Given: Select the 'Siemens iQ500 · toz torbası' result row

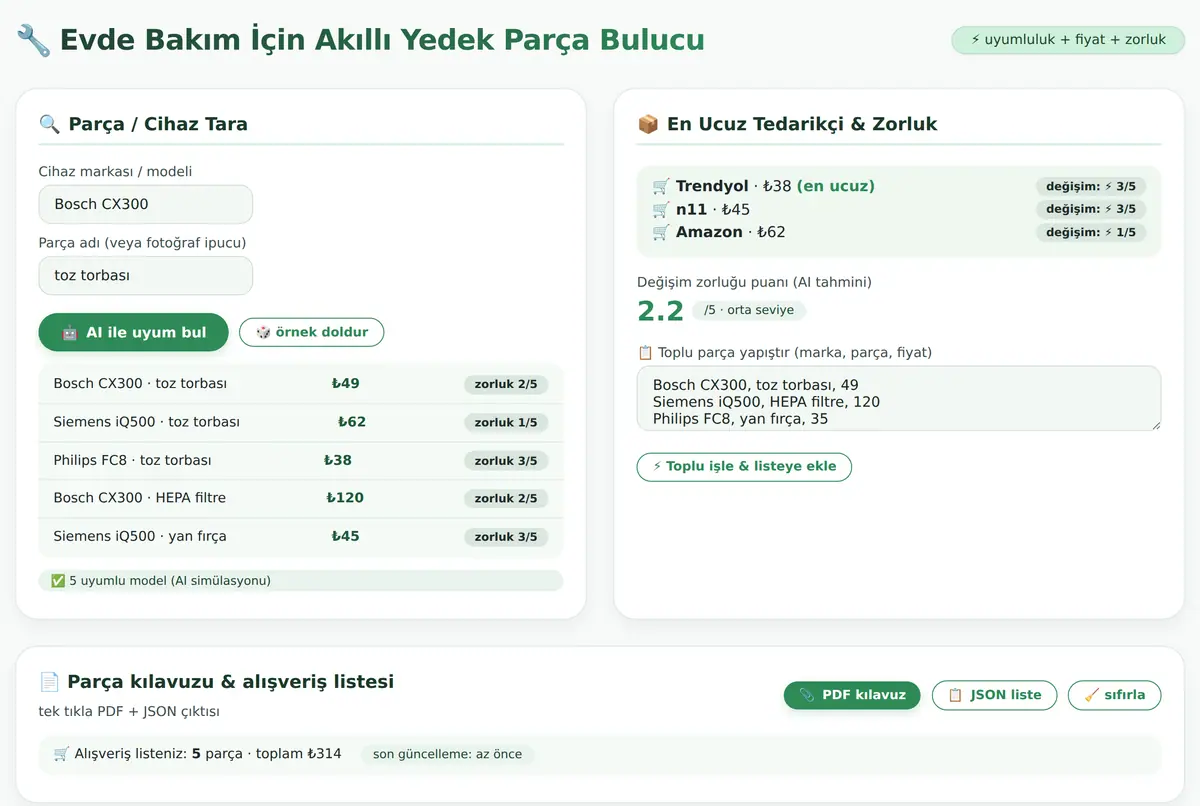Looking at the screenshot, I should tap(301, 422).
